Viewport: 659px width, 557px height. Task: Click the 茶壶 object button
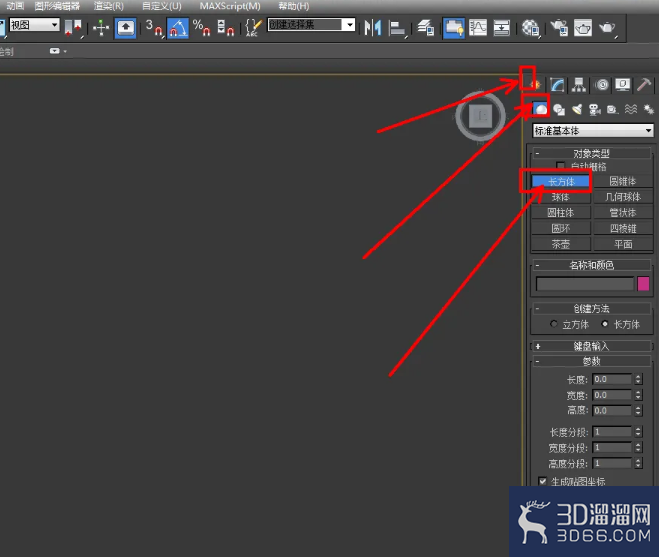pos(561,244)
